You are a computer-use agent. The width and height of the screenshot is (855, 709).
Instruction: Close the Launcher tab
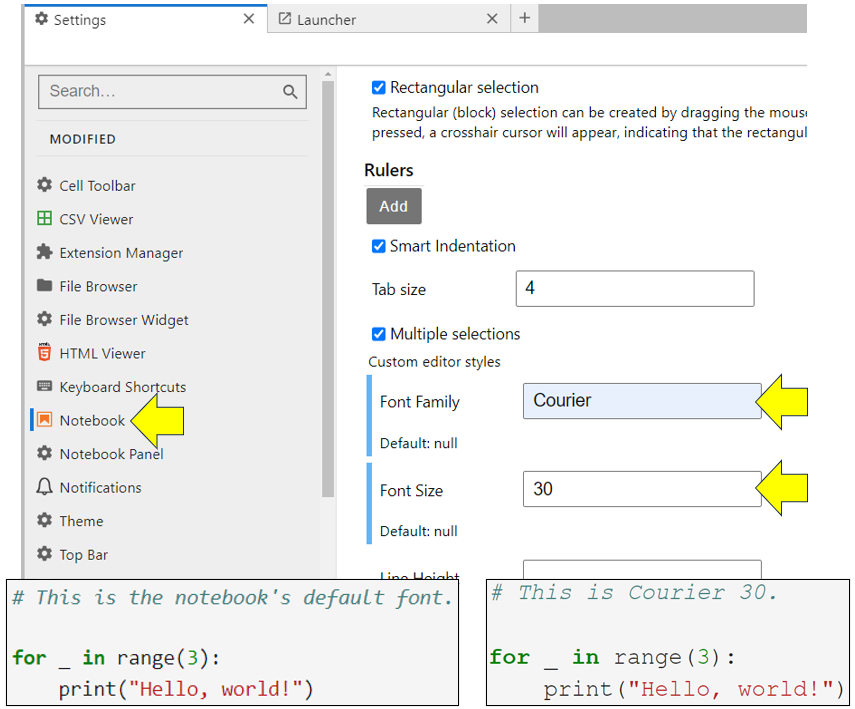pos(492,19)
